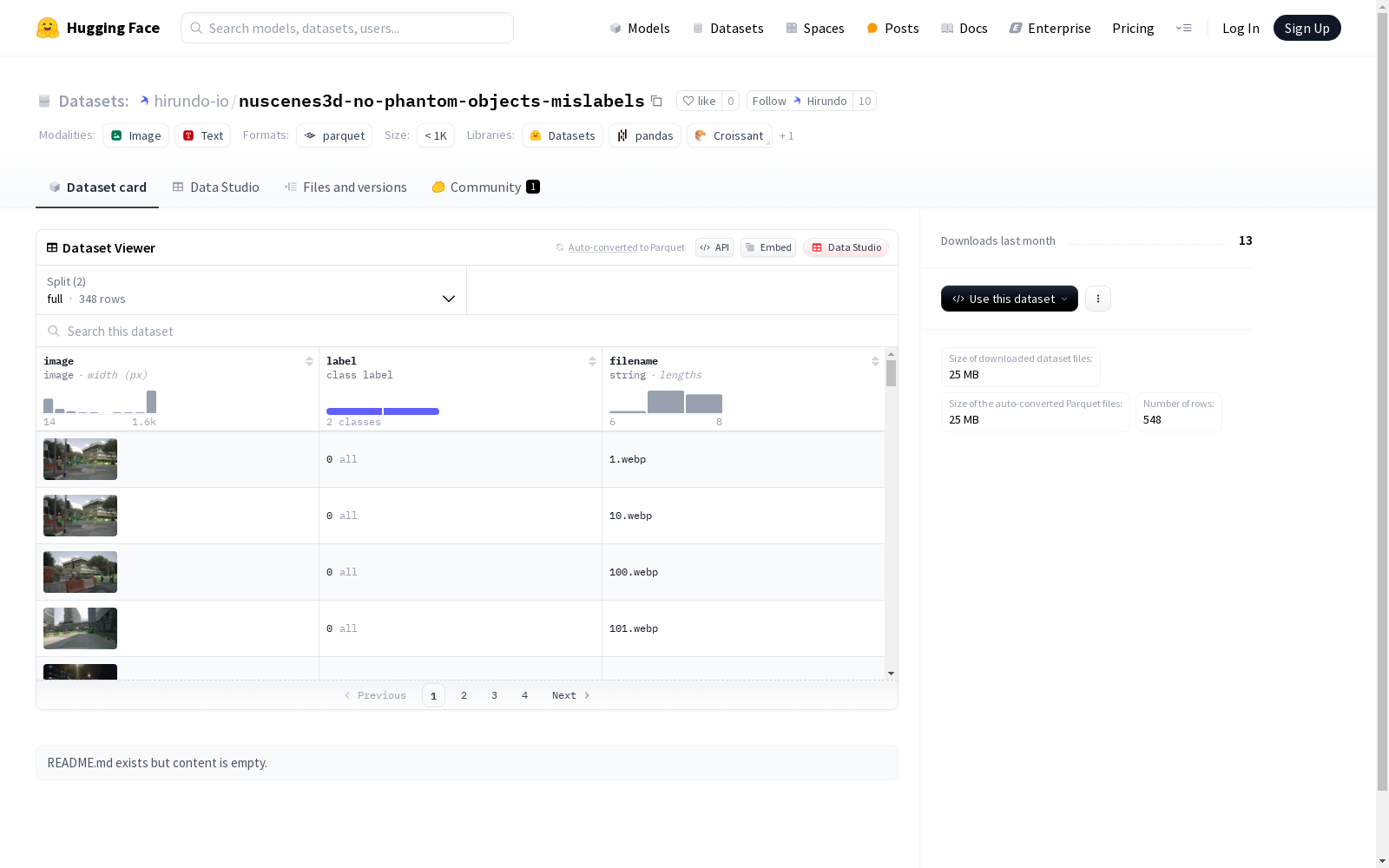Click the Datasets: breadcrumb link
This screenshot has width=1389, height=868.
tap(93, 101)
